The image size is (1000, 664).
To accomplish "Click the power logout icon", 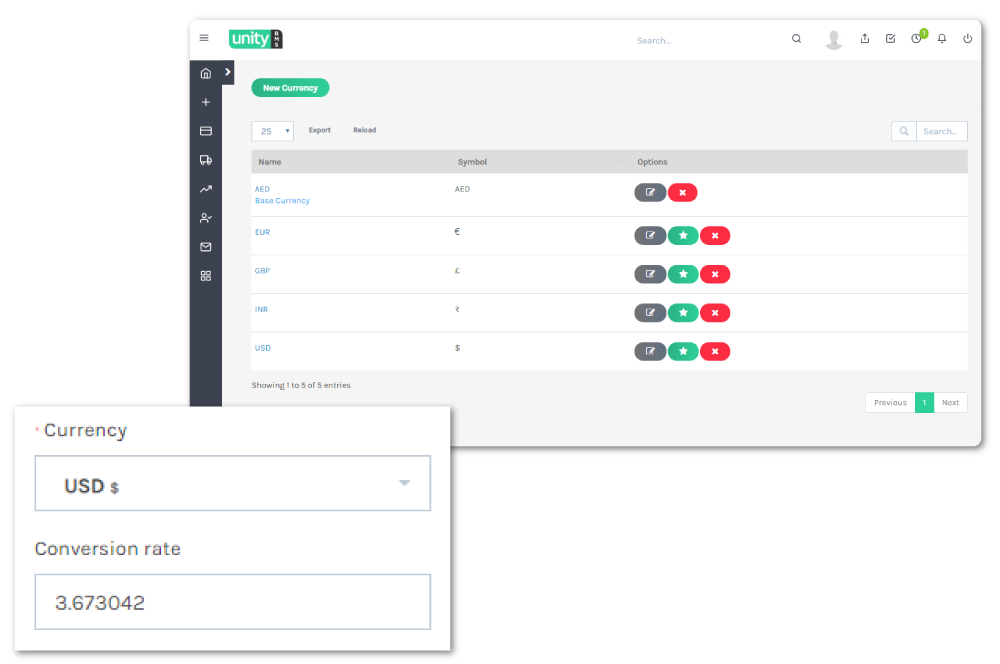I will (x=967, y=39).
